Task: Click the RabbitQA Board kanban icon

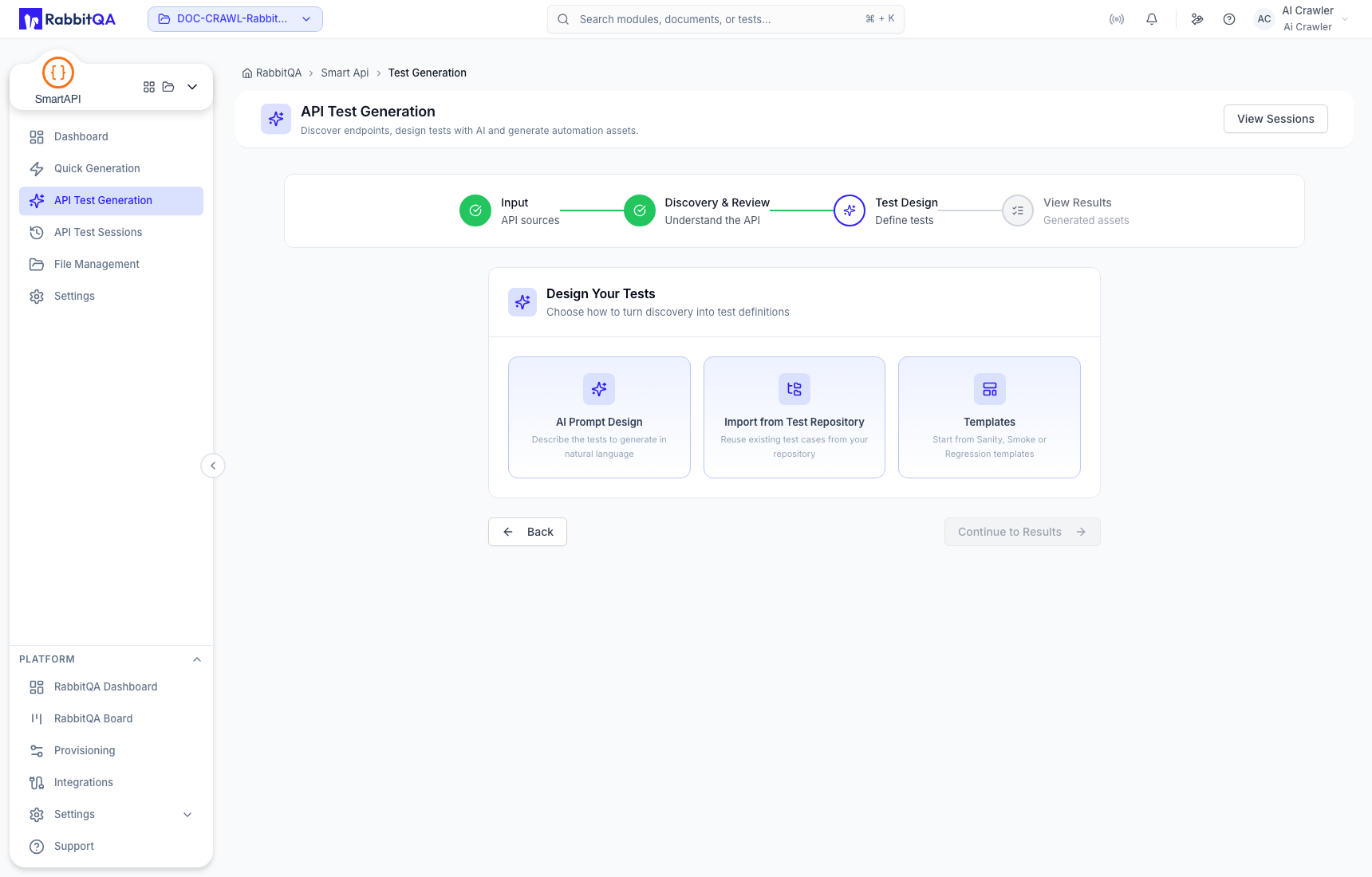Action: (x=37, y=719)
